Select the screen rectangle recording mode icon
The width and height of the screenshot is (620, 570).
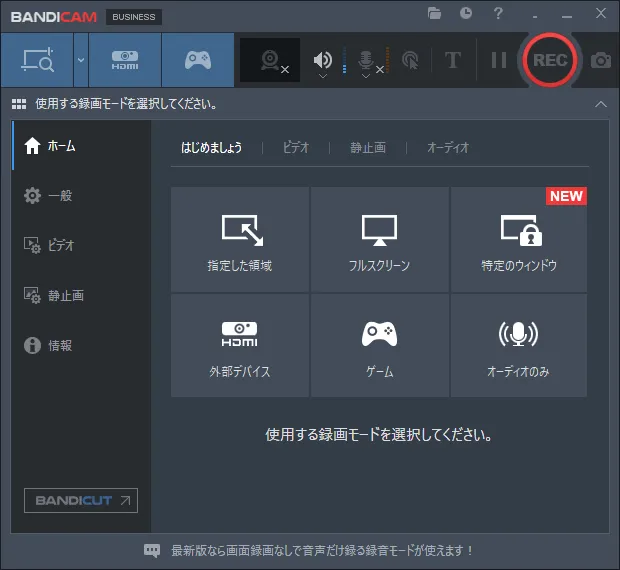click(x=37, y=60)
